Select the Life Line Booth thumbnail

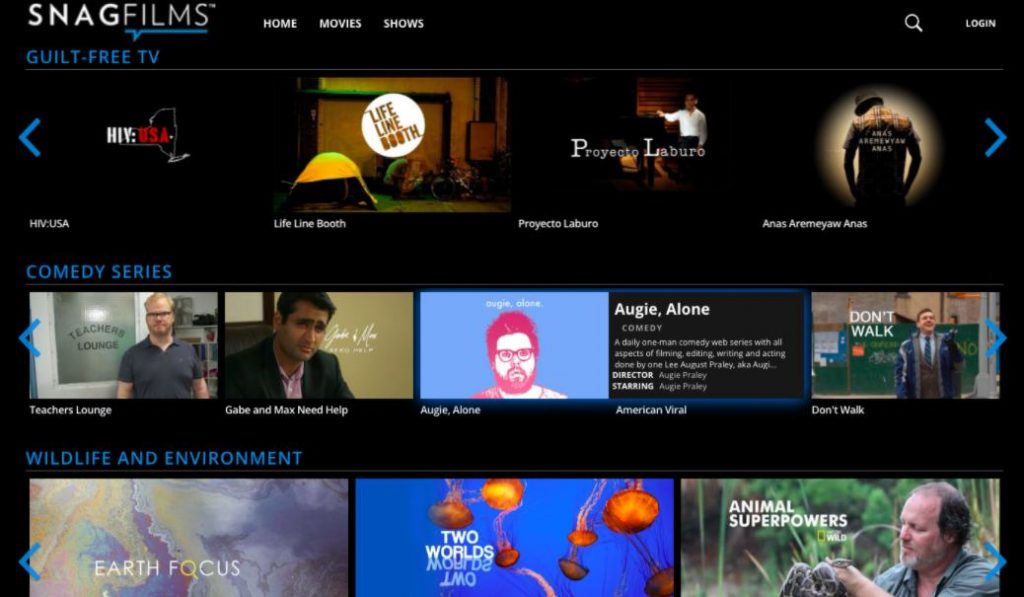pos(392,144)
